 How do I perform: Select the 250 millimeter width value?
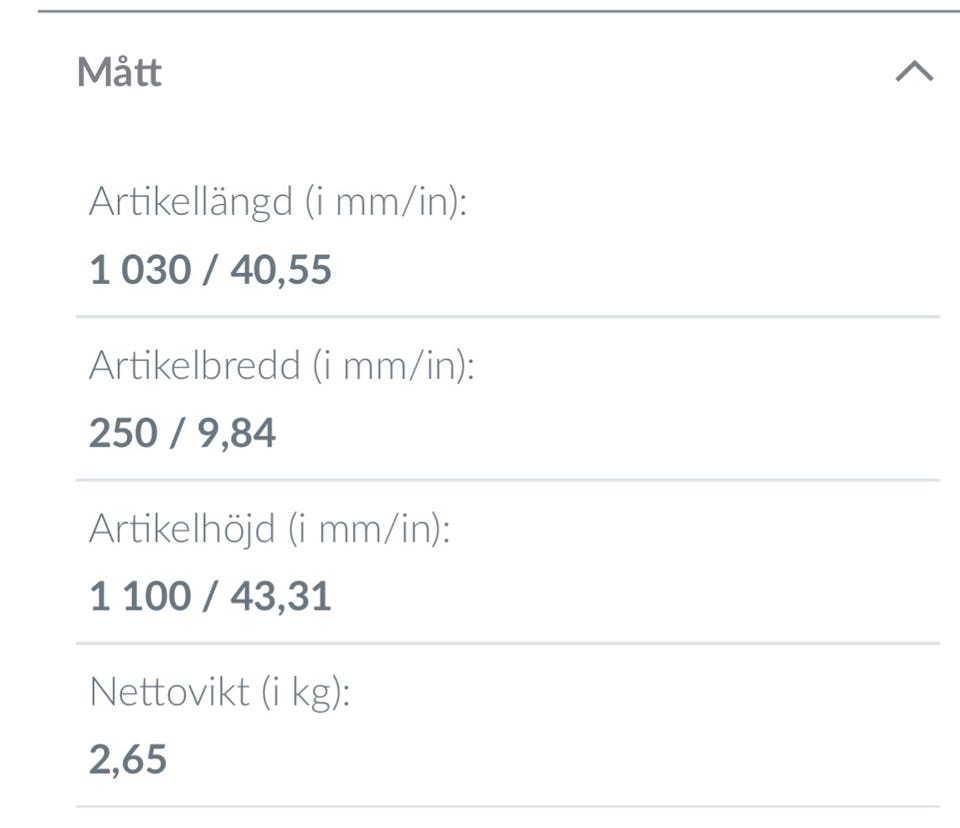[123, 433]
